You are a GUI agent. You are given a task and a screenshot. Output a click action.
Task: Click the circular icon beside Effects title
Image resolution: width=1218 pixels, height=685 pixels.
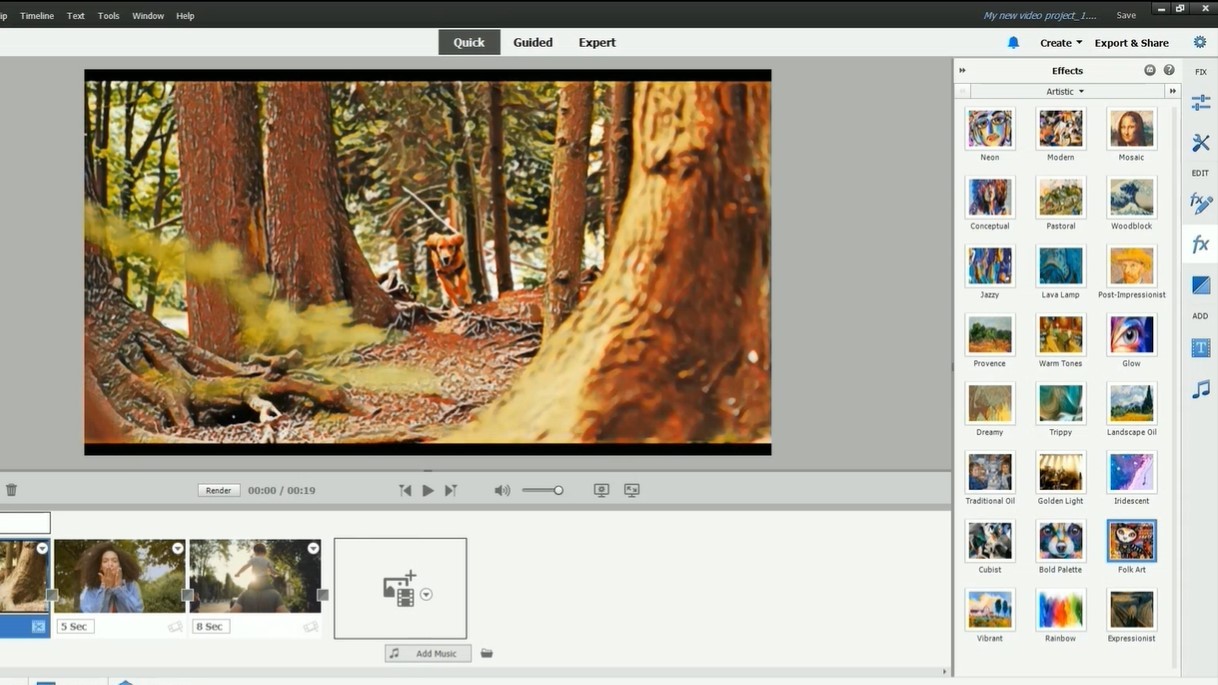click(1149, 70)
